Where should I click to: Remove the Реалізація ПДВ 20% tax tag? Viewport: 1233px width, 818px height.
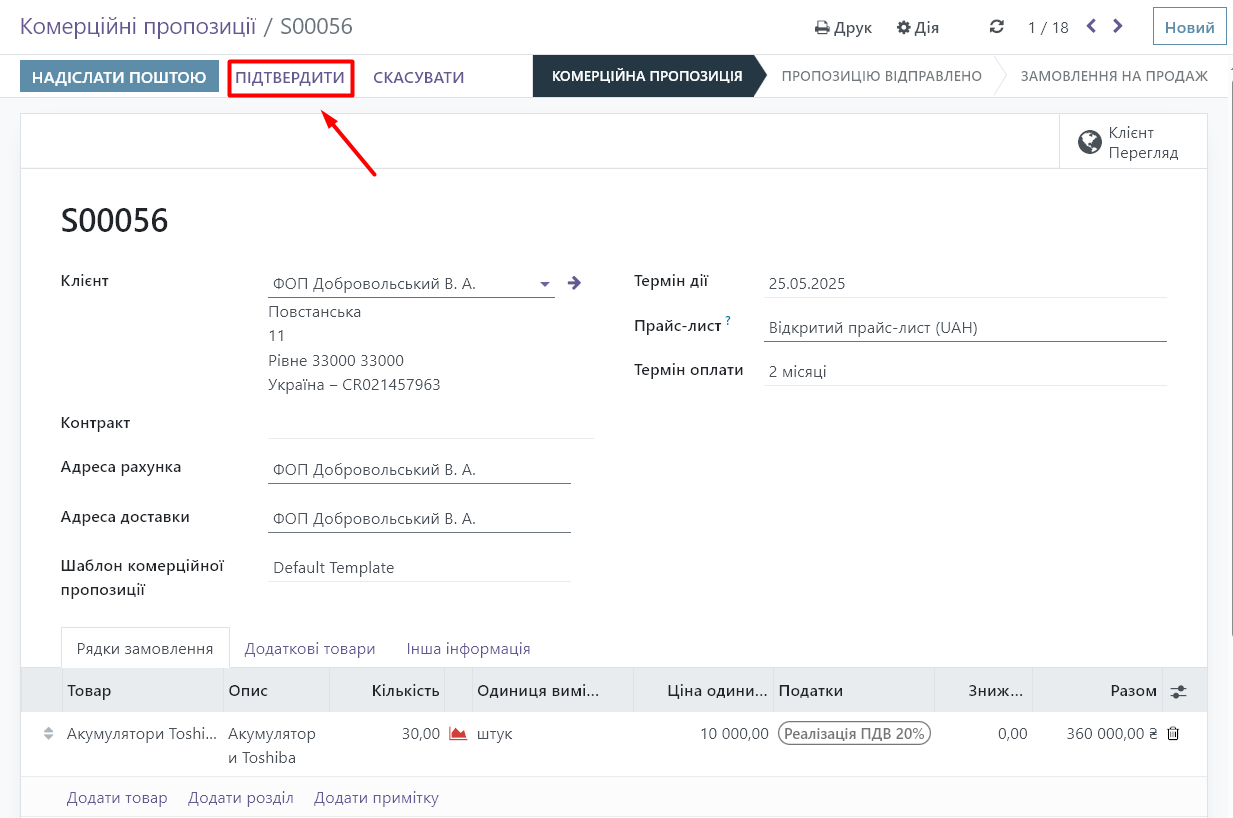(x=854, y=734)
